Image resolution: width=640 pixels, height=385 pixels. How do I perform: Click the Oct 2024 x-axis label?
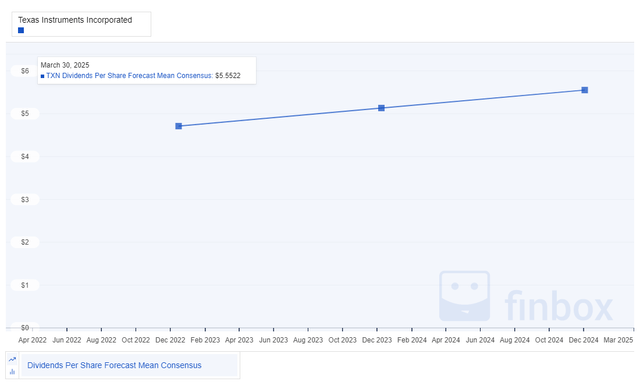tap(549, 340)
